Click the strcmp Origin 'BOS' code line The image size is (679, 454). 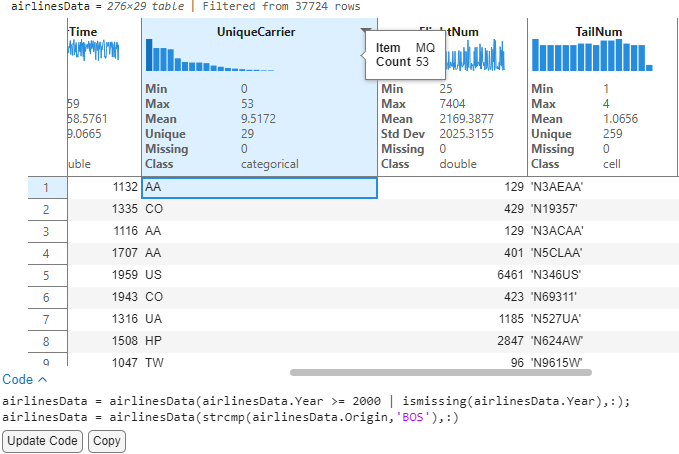(231, 417)
